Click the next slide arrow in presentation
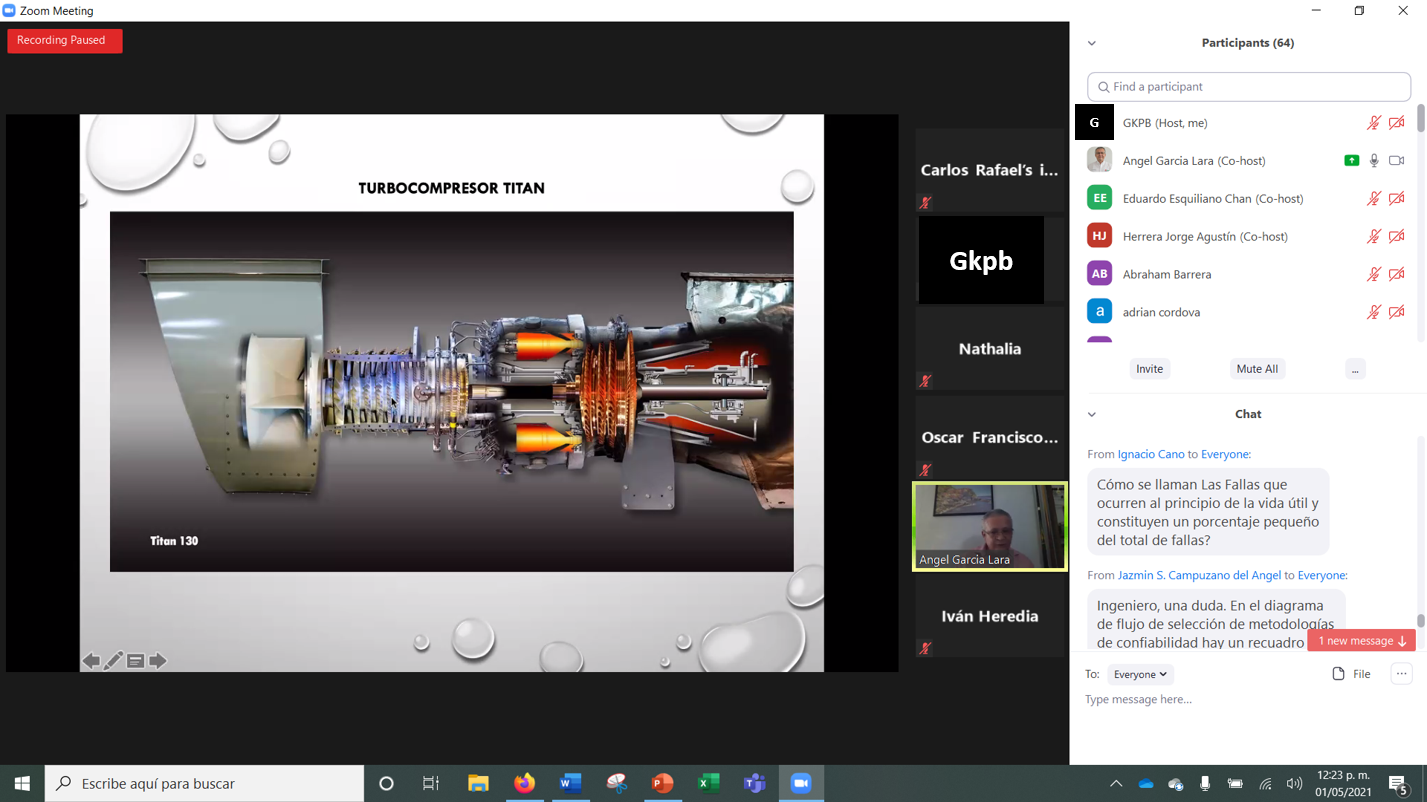This screenshot has width=1427, height=802. (x=157, y=661)
